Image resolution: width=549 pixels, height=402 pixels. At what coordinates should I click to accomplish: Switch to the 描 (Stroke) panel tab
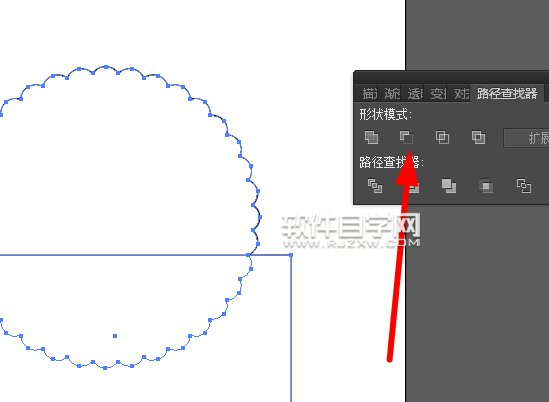point(369,93)
